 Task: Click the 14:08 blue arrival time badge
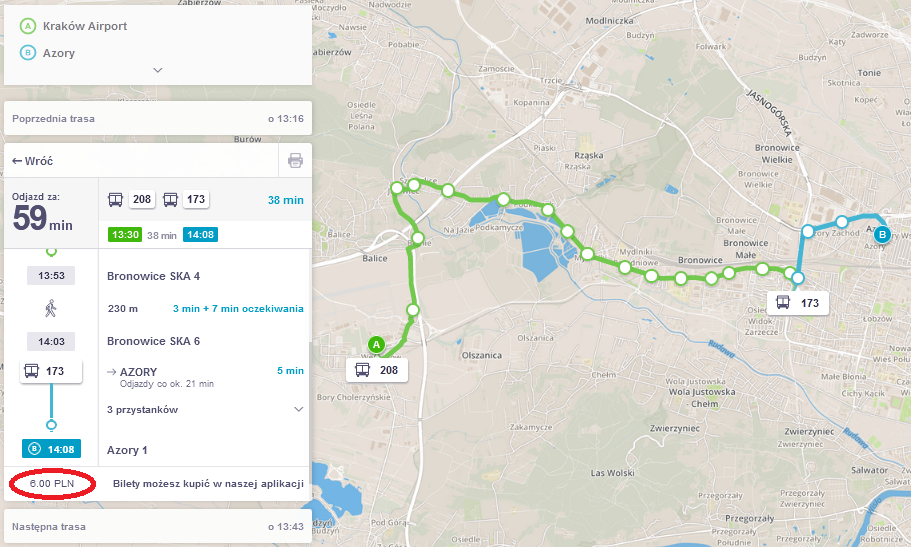click(x=200, y=235)
